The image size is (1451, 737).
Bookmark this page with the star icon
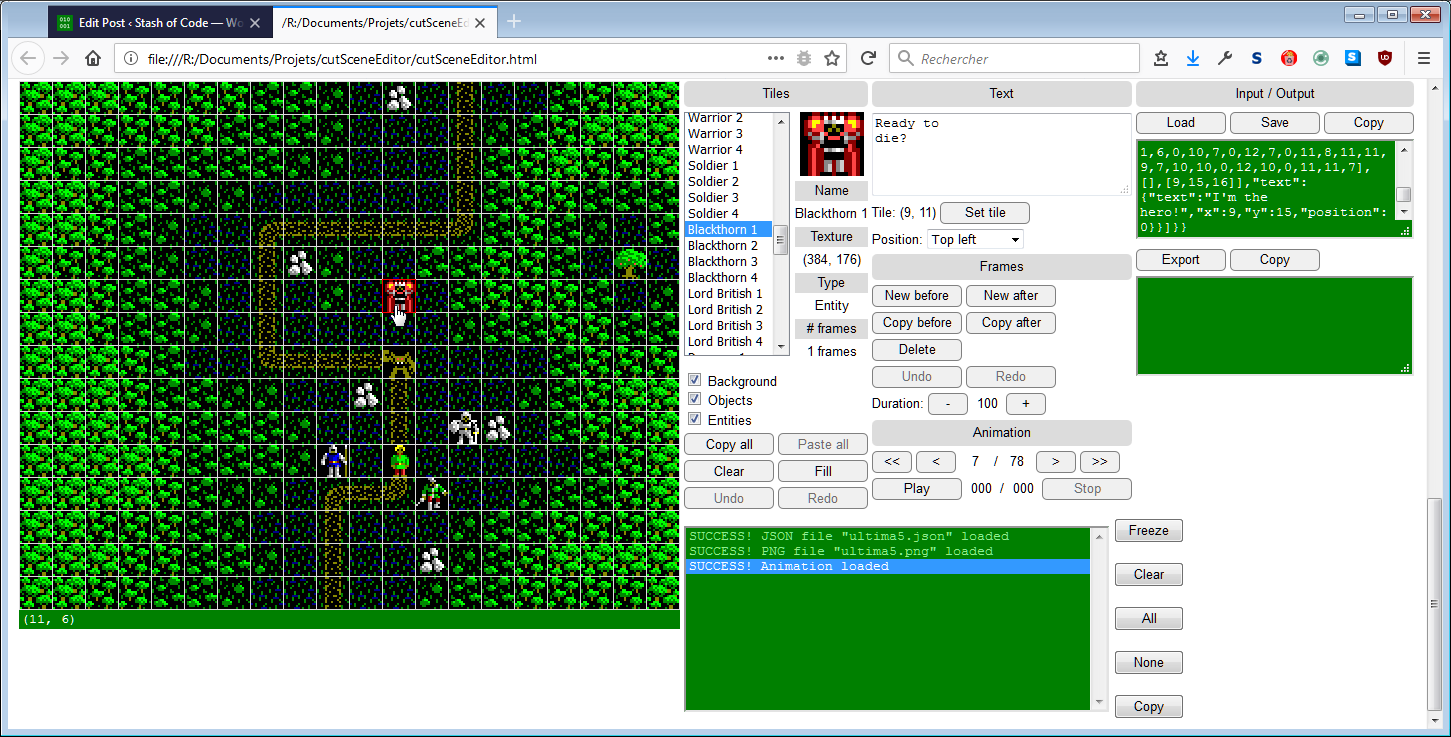[x=832, y=59]
